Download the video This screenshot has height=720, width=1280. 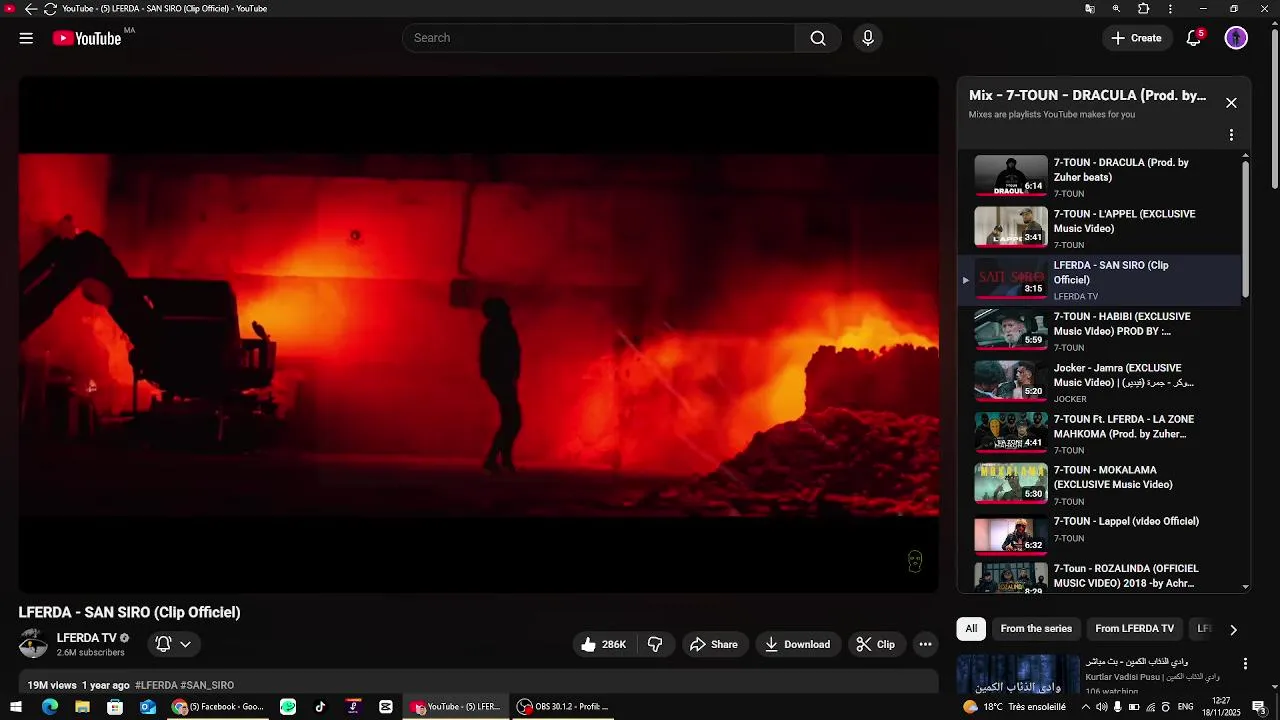point(797,645)
